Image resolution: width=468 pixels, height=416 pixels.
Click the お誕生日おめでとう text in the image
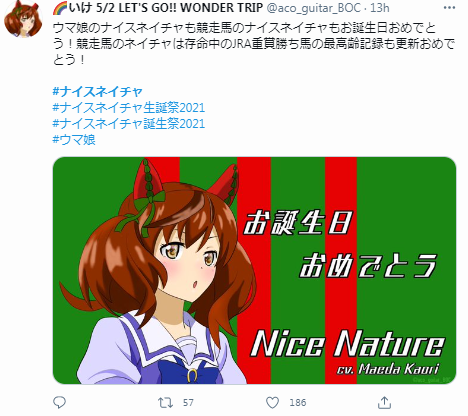pos(339,244)
